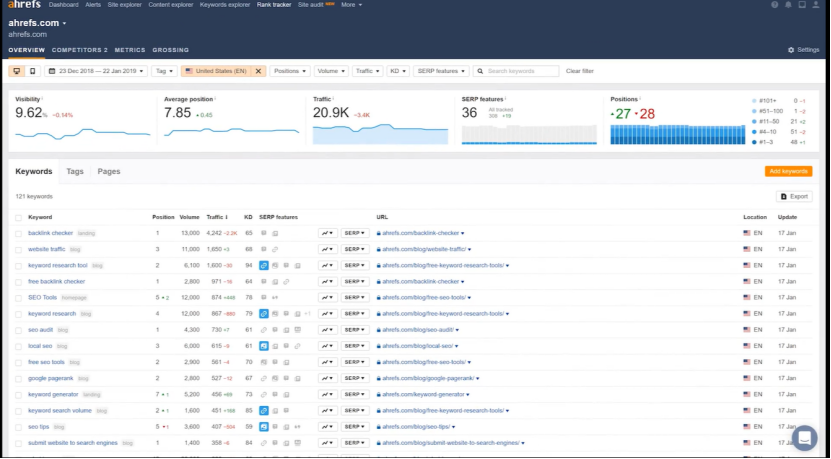Open the chat support bubble
Image resolution: width=831 pixels, height=459 pixels.
coord(805,438)
